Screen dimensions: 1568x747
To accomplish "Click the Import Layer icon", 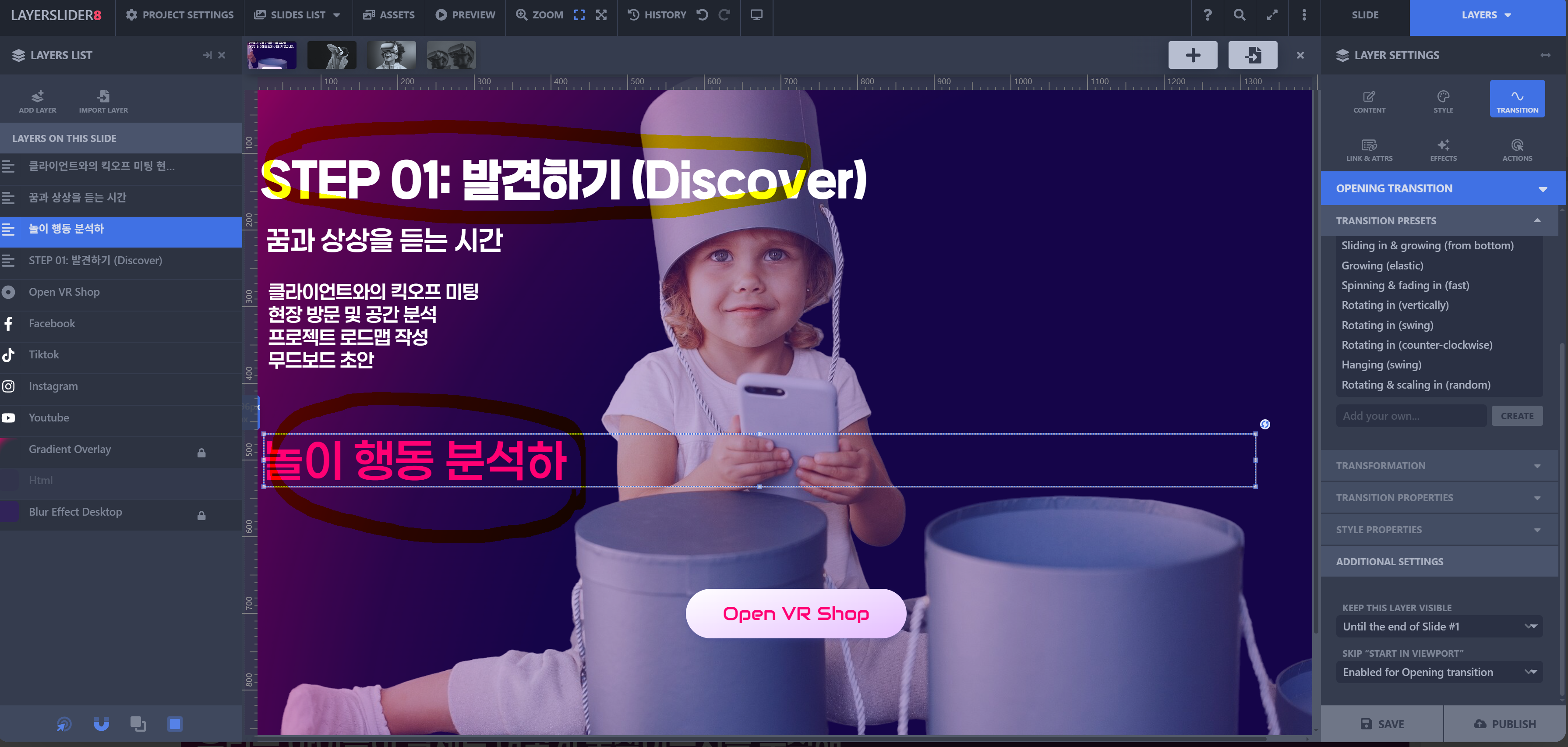I will point(103,97).
